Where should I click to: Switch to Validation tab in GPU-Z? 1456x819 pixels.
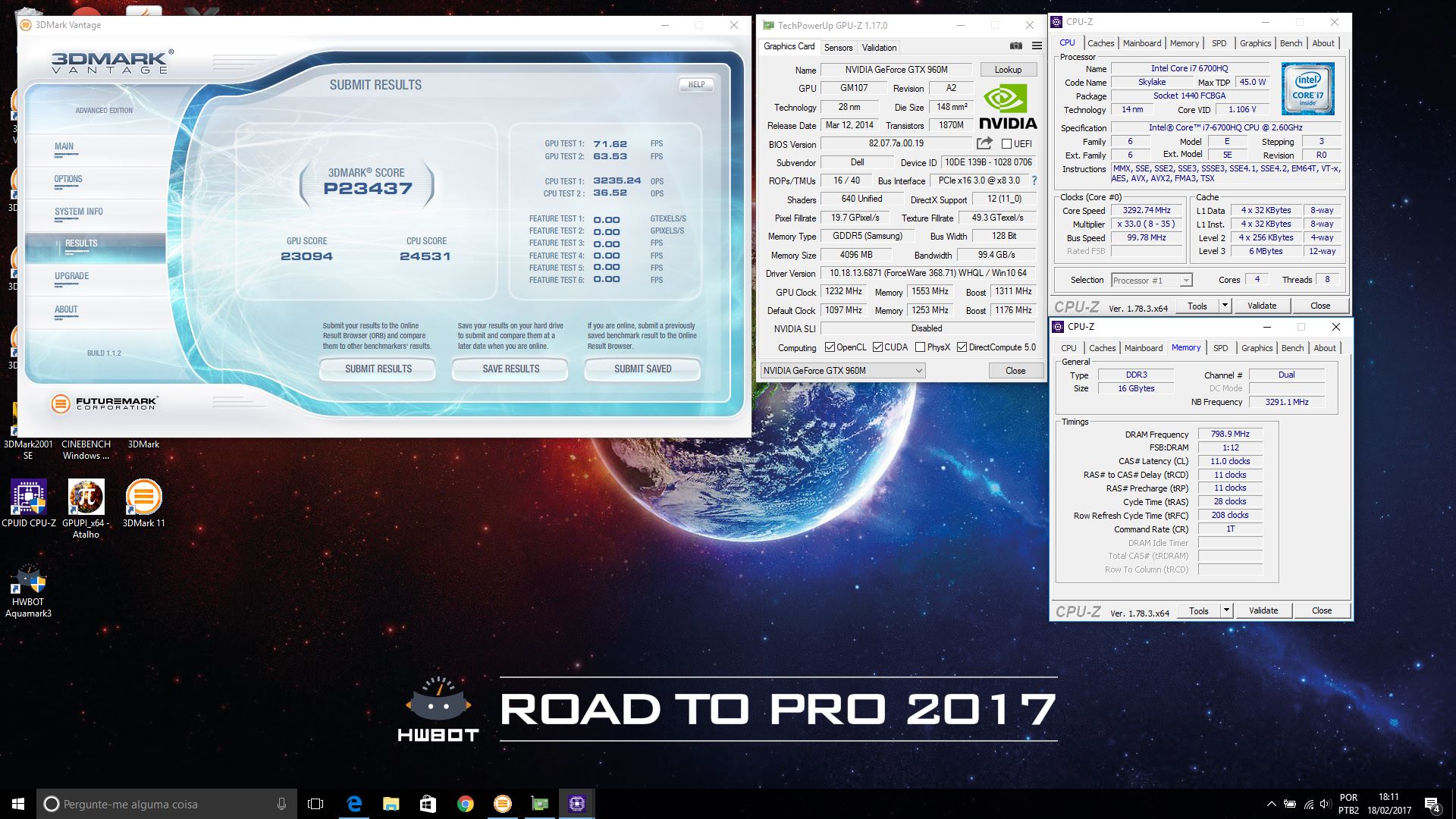pos(879,47)
